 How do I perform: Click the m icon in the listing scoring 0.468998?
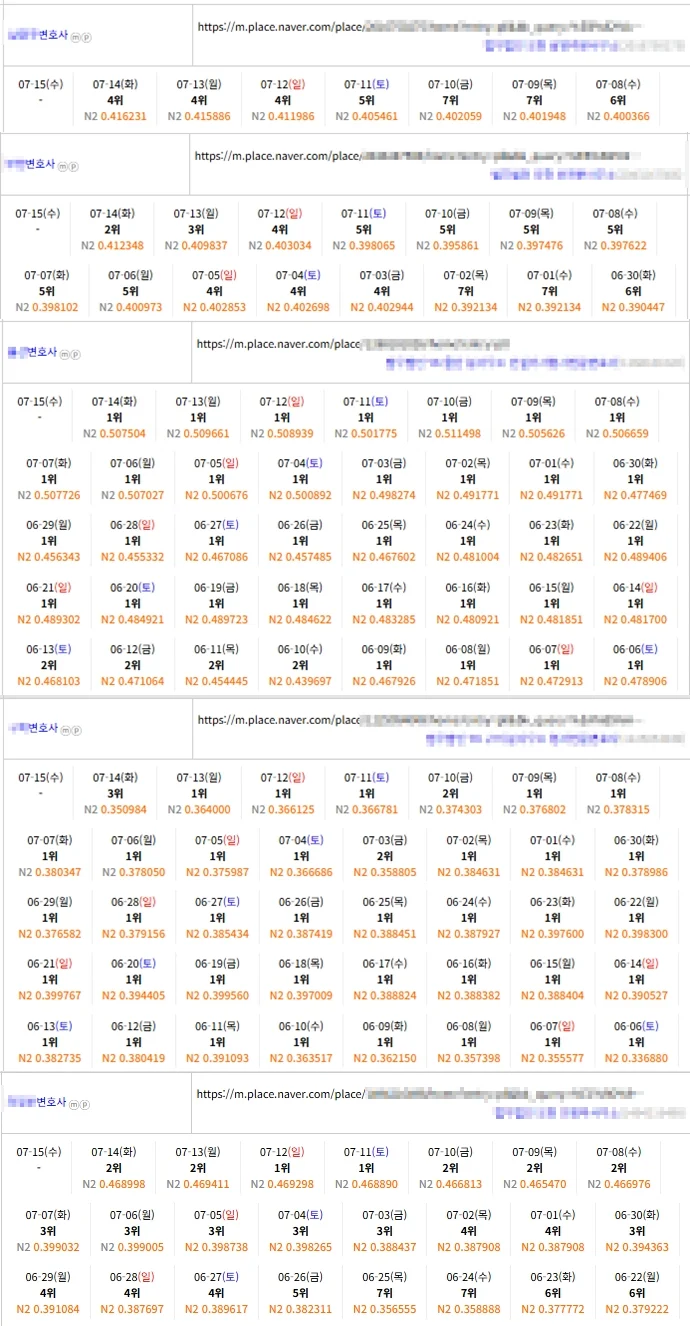(x=75, y=1104)
